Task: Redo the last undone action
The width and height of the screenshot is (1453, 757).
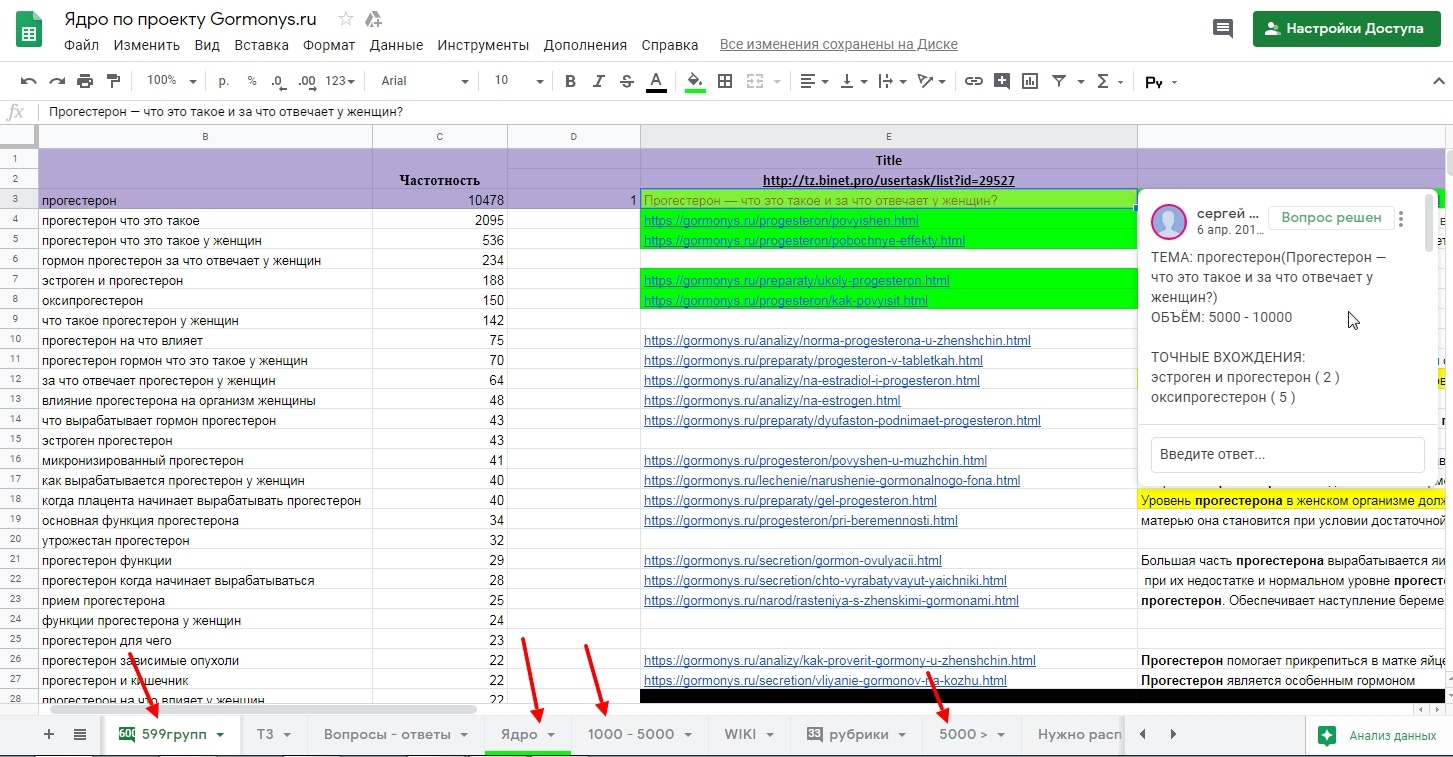Action: (57, 81)
